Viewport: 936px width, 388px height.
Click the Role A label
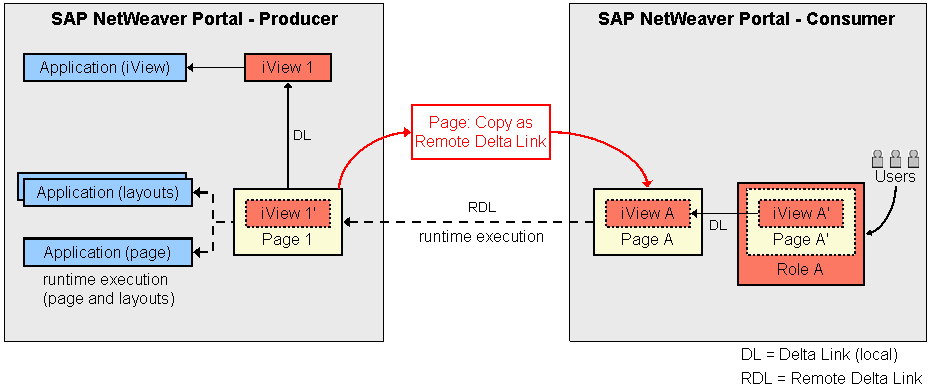tap(800, 269)
